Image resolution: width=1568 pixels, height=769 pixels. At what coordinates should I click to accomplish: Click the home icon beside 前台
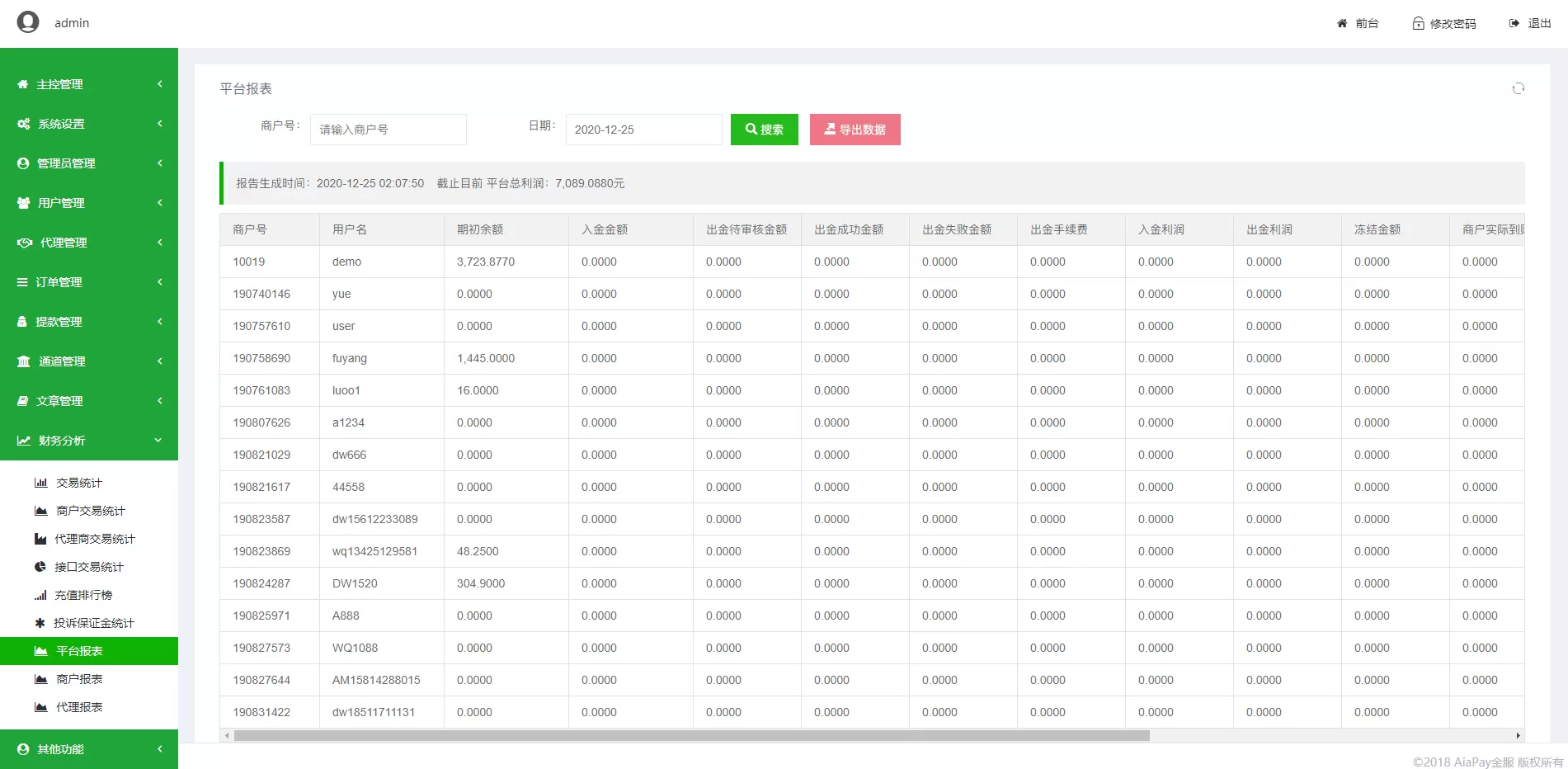(x=1342, y=23)
